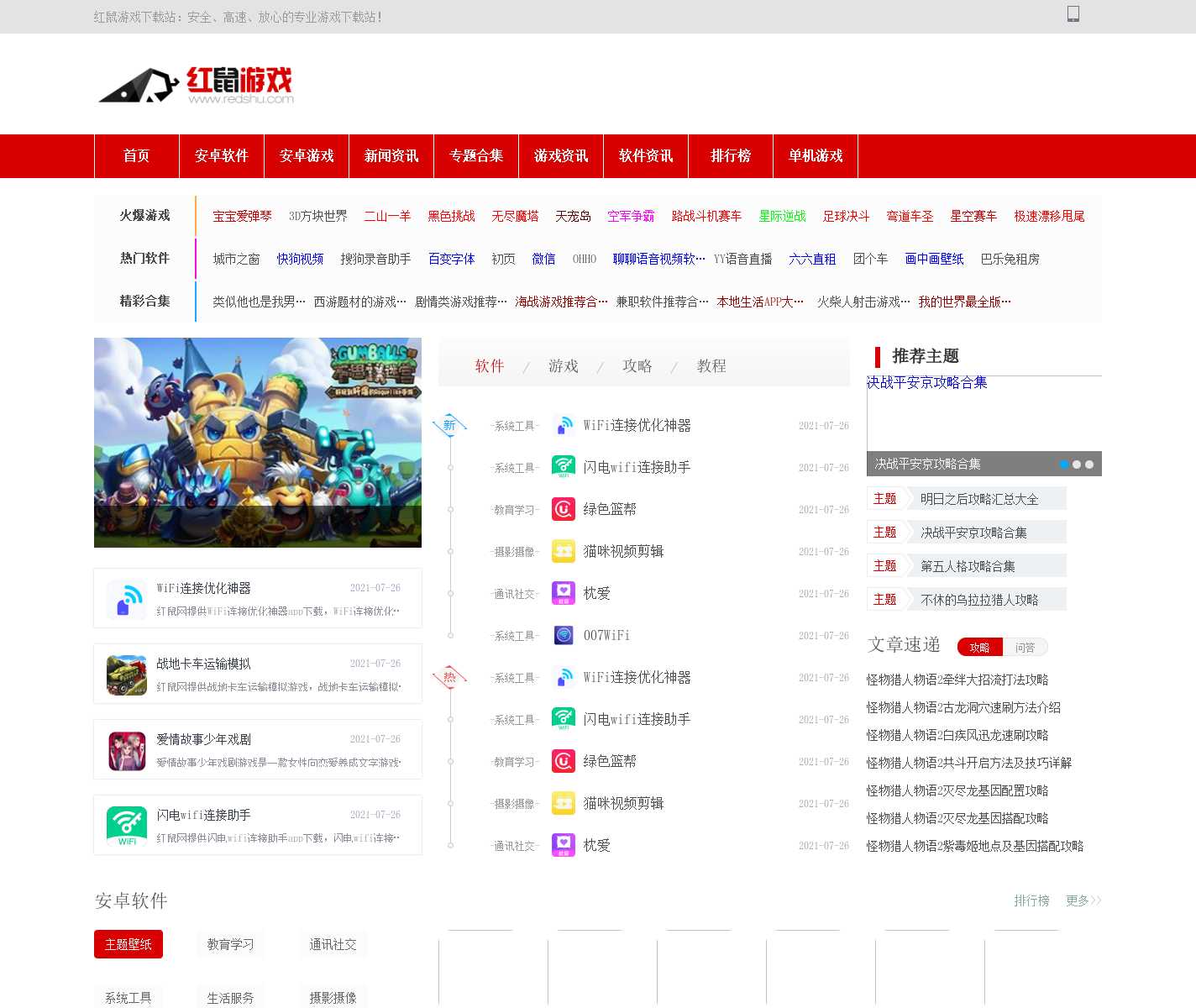Click the 主题壁纸 red category button
1196x1008 pixels.
click(129, 944)
